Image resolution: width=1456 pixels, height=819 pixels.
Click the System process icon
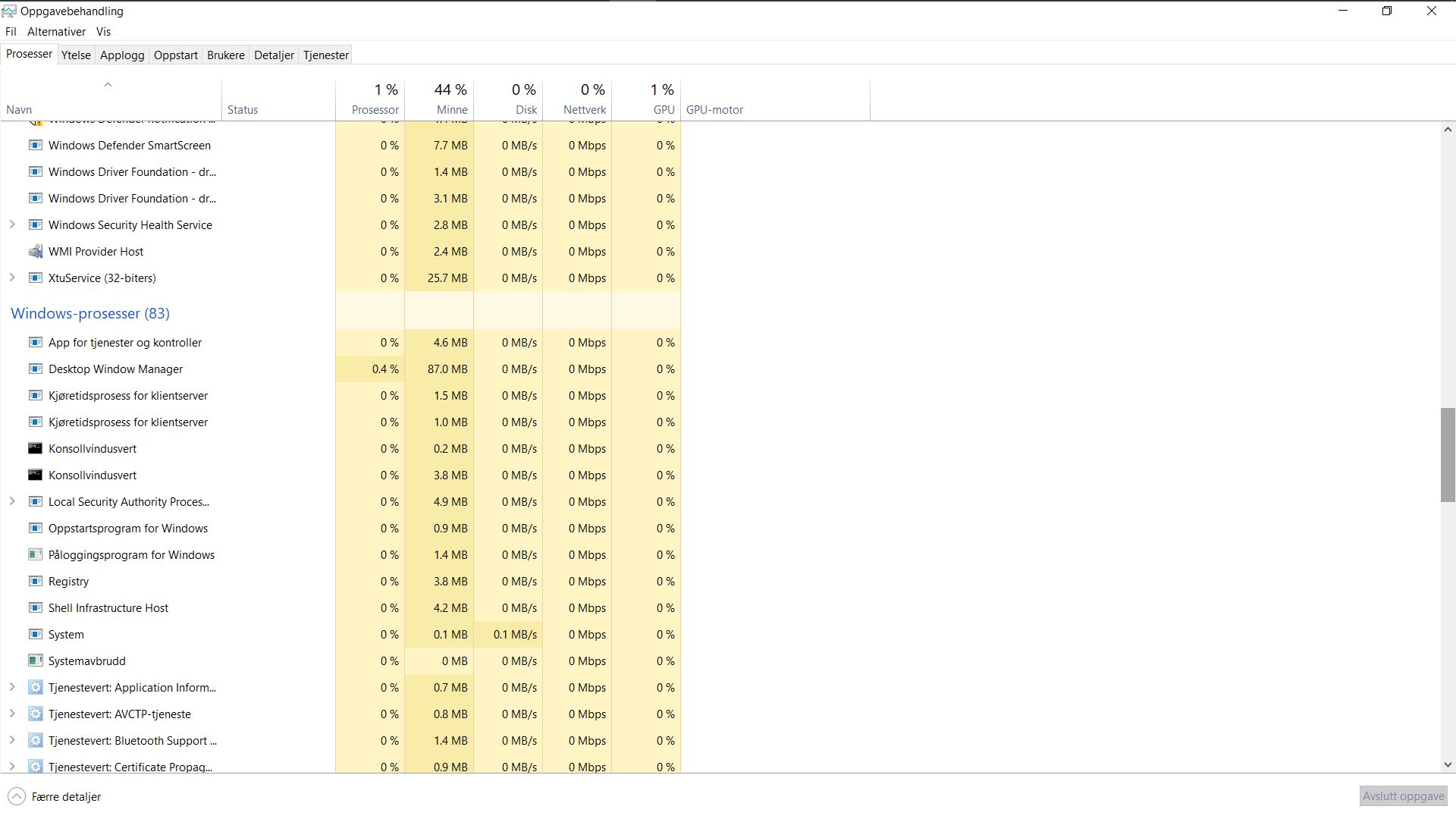click(35, 634)
